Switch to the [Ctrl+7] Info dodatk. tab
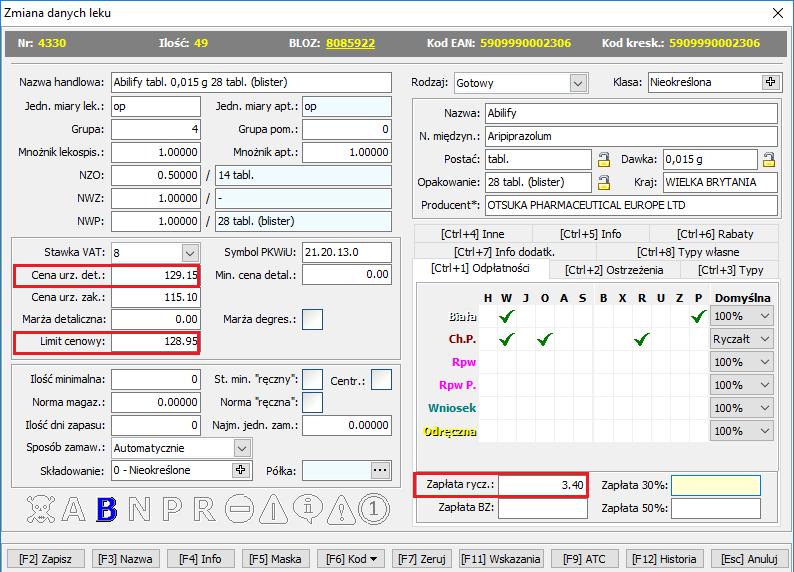The width and height of the screenshot is (794, 572). pyautogui.click(x=505, y=252)
